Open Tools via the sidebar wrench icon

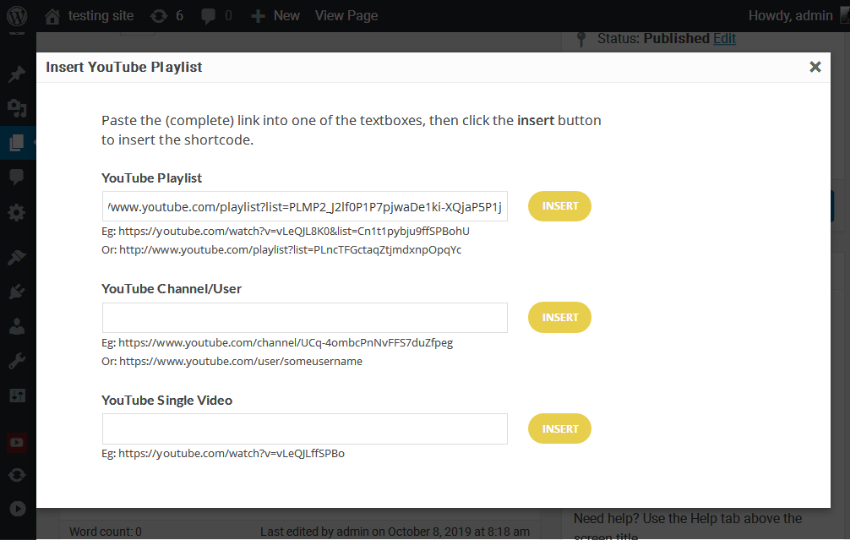coord(17,361)
